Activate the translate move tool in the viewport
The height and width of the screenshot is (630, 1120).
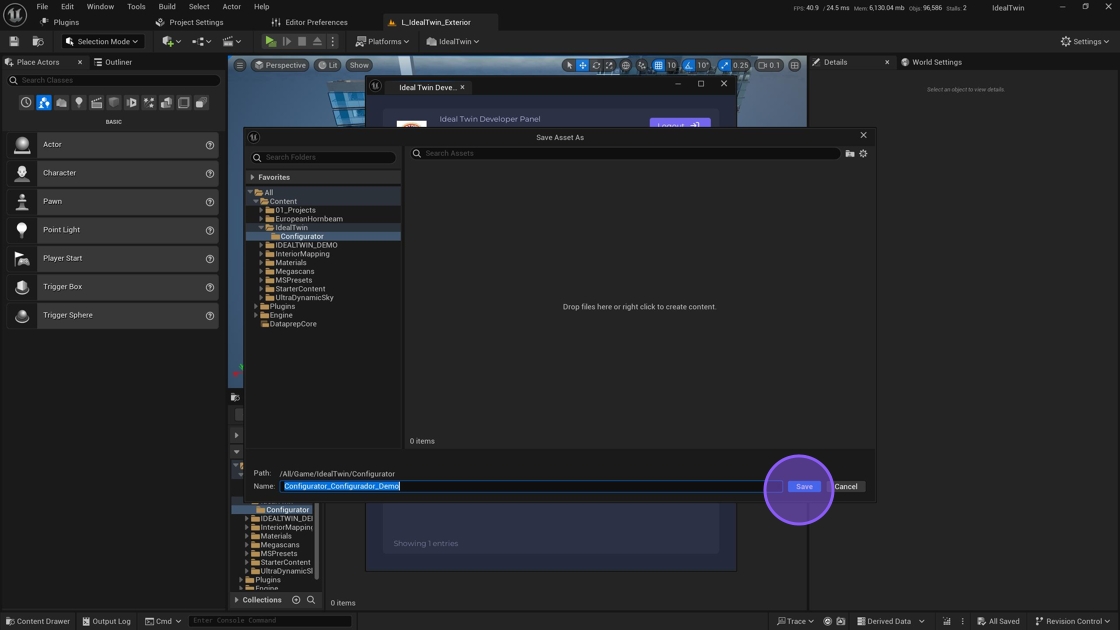tap(583, 65)
